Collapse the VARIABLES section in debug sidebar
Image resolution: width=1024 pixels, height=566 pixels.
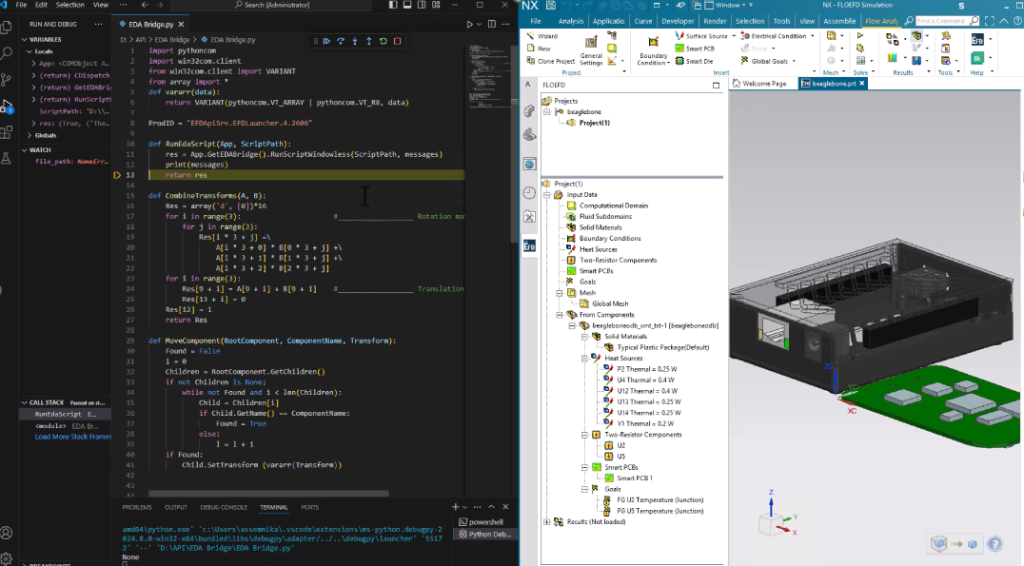tap(24, 39)
